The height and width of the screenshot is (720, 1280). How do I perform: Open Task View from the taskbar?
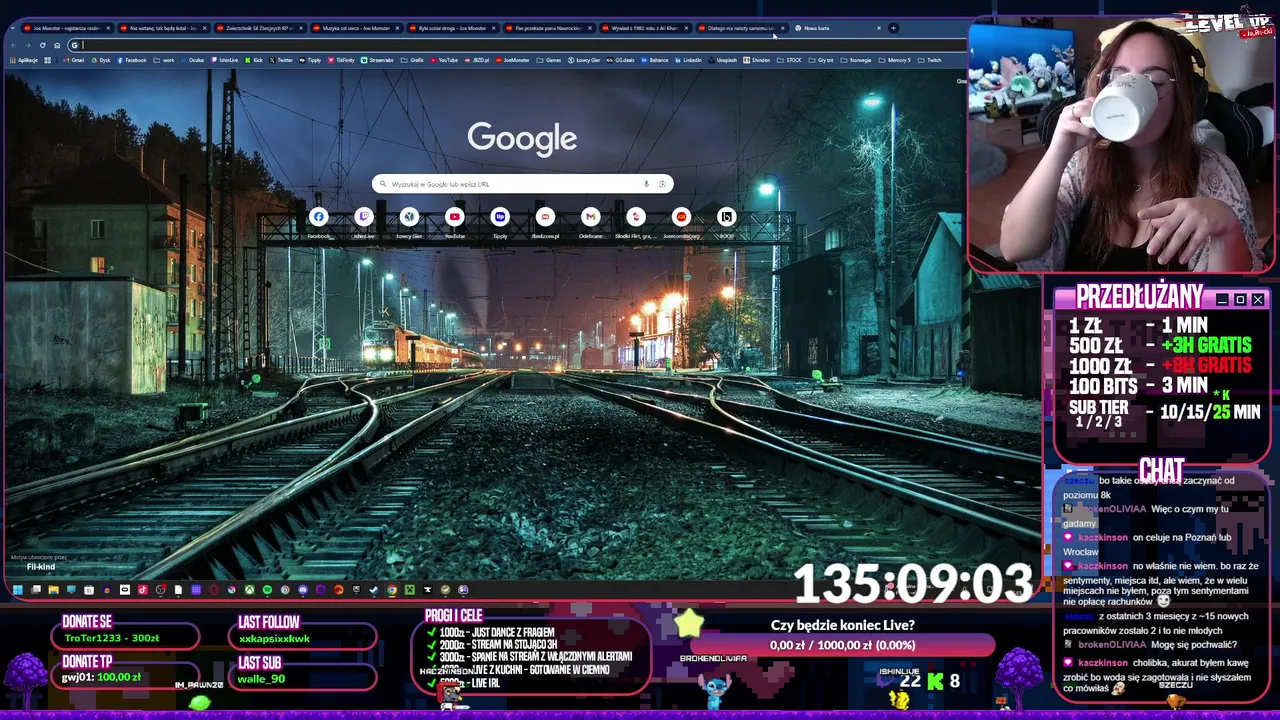point(36,590)
